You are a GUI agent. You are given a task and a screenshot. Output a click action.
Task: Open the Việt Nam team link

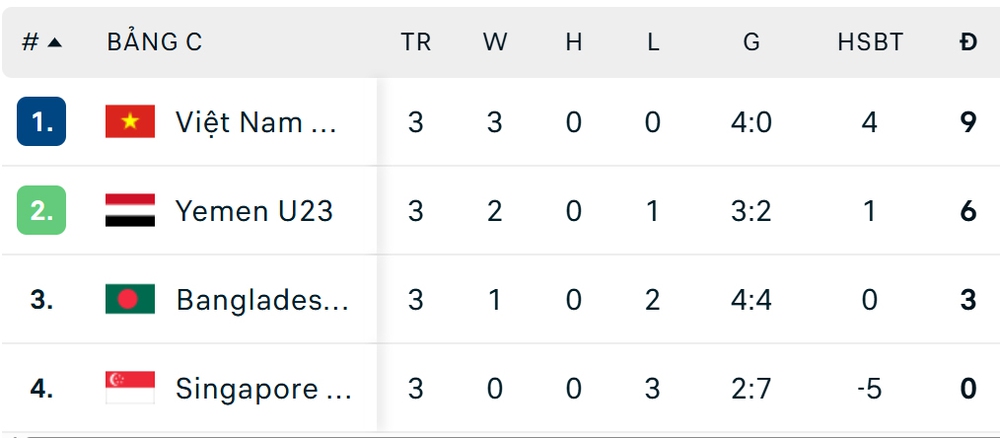256,122
